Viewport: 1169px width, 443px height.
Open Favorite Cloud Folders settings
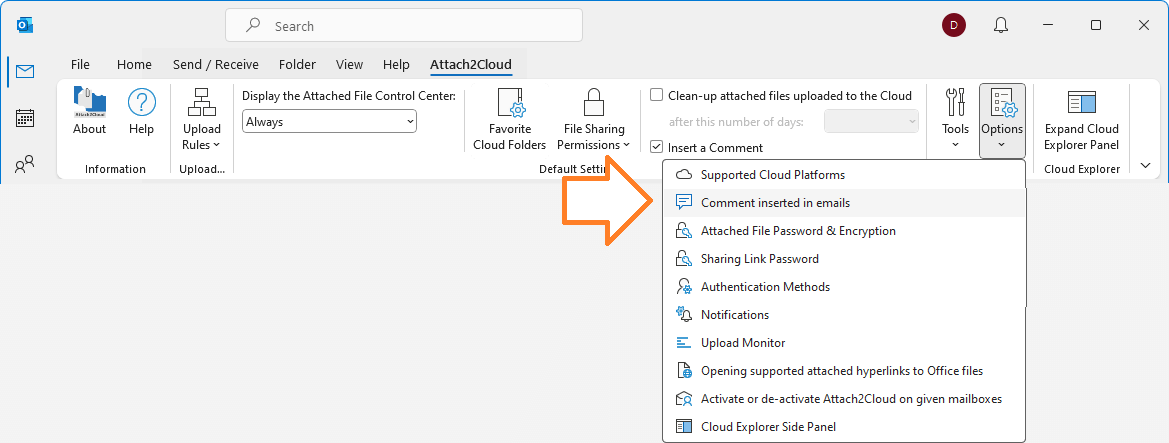tap(509, 119)
